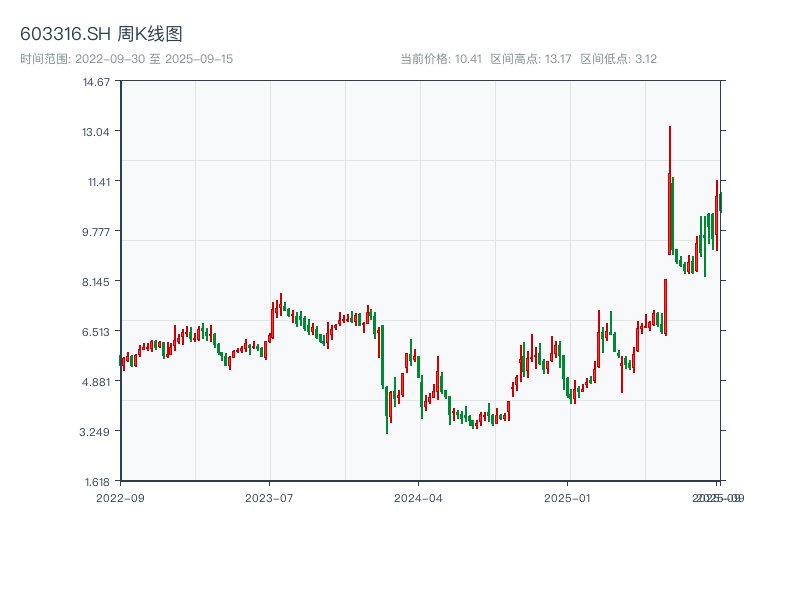Click the 3.249 y-axis label
800x600 pixels.
96,431
